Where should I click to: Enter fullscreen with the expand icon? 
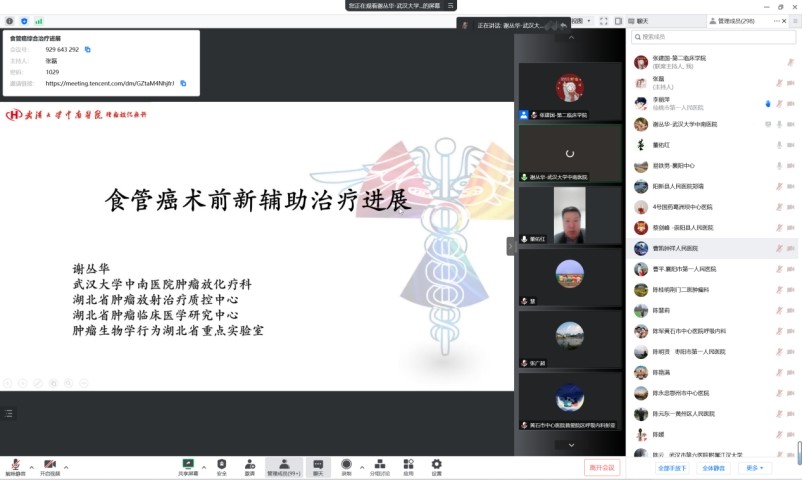[604, 21]
